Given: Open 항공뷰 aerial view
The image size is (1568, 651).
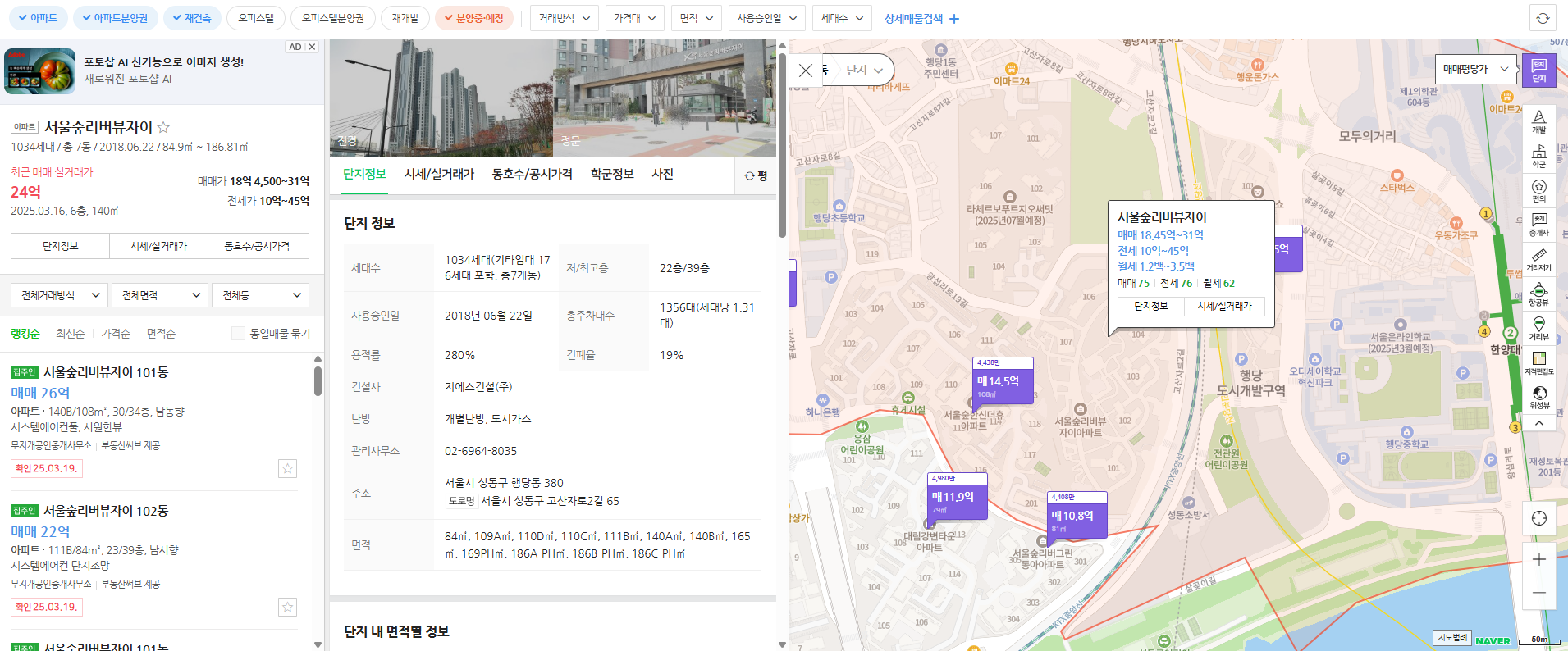Looking at the screenshot, I should click(x=1538, y=294).
